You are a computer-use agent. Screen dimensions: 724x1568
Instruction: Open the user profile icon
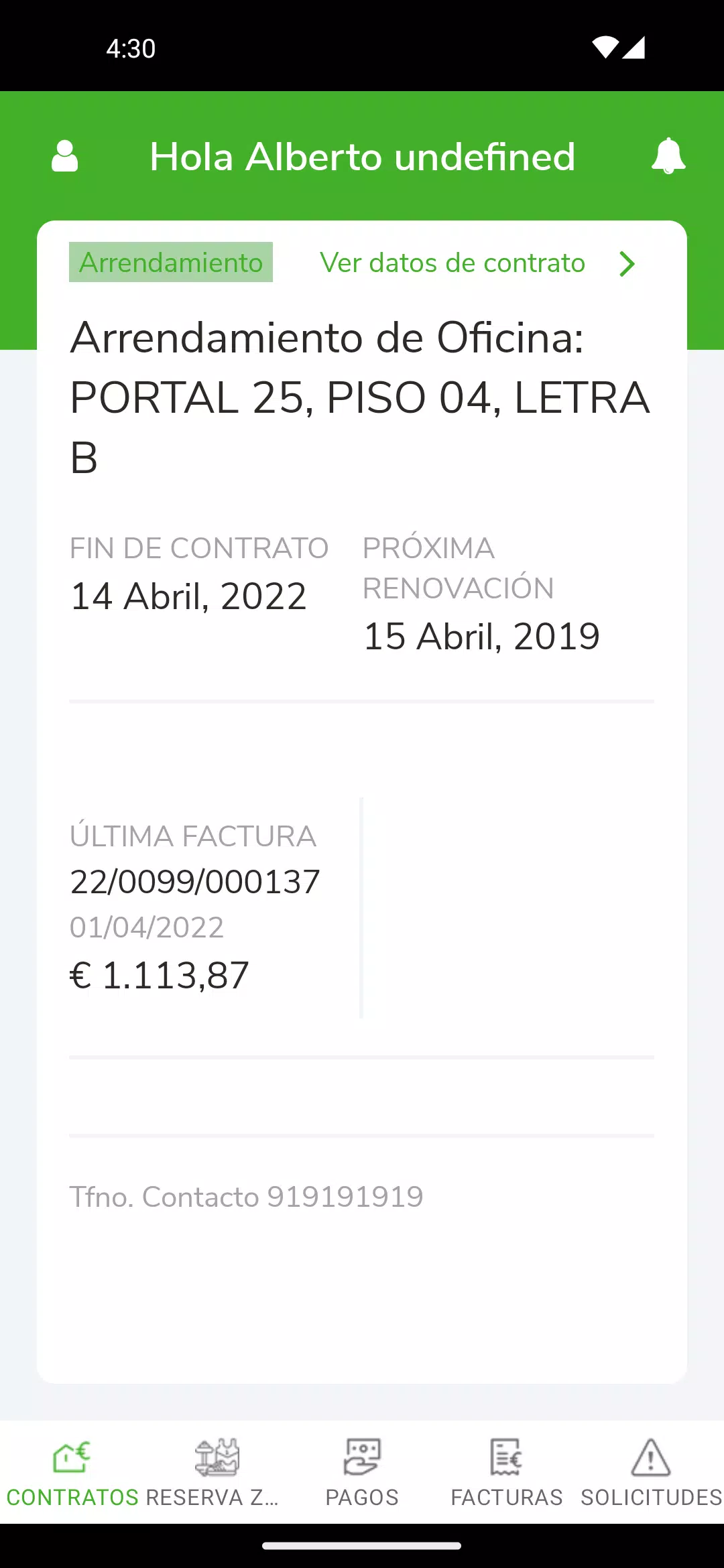[65, 156]
